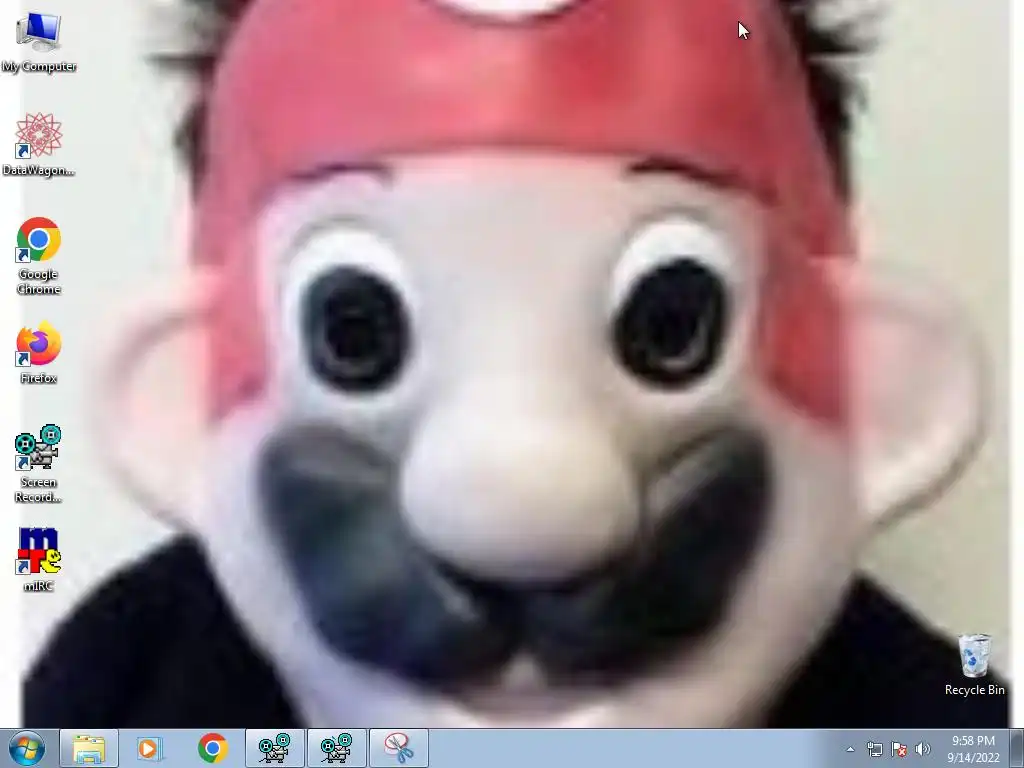Open the Action Center flag icon
The height and width of the screenshot is (768, 1024).
[899, 749]
